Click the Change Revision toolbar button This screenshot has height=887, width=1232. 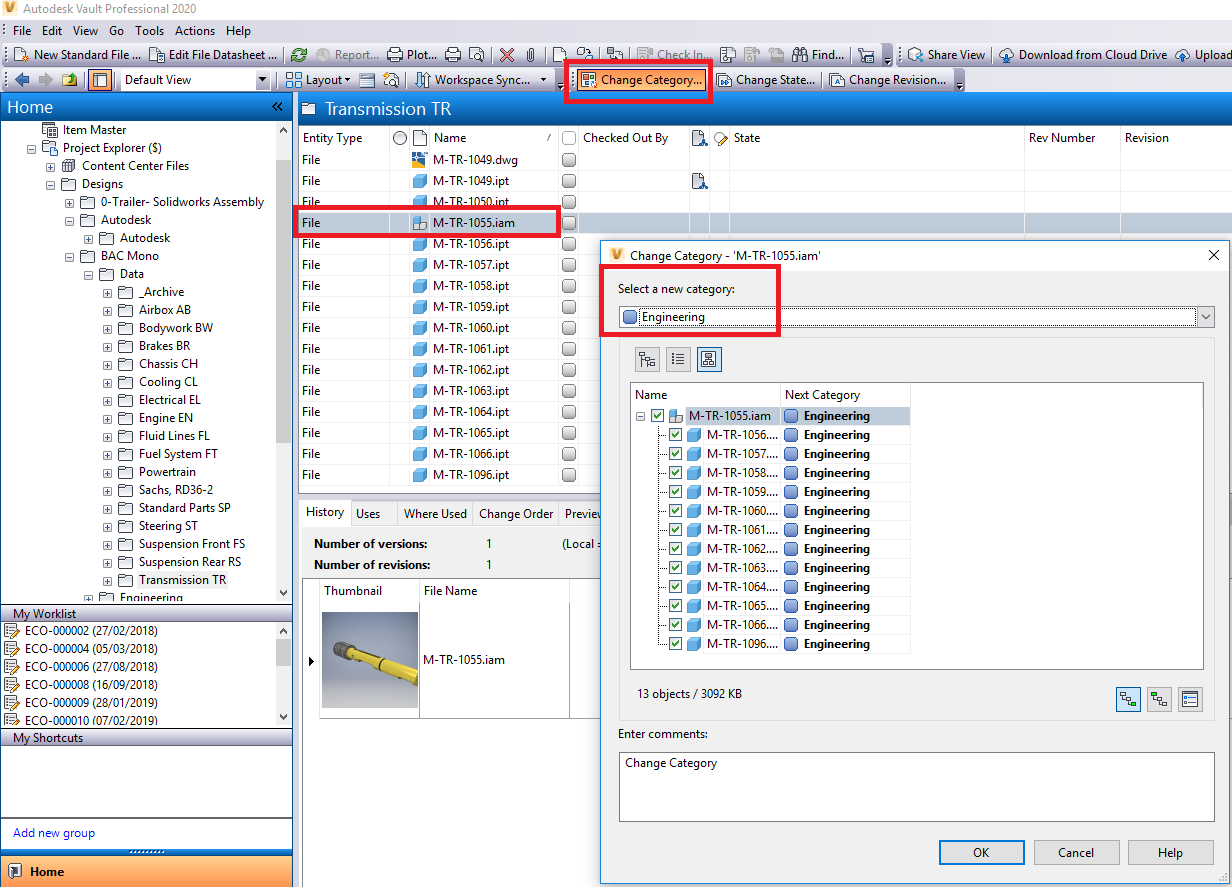pyautogui.click(x=887, y=80)
